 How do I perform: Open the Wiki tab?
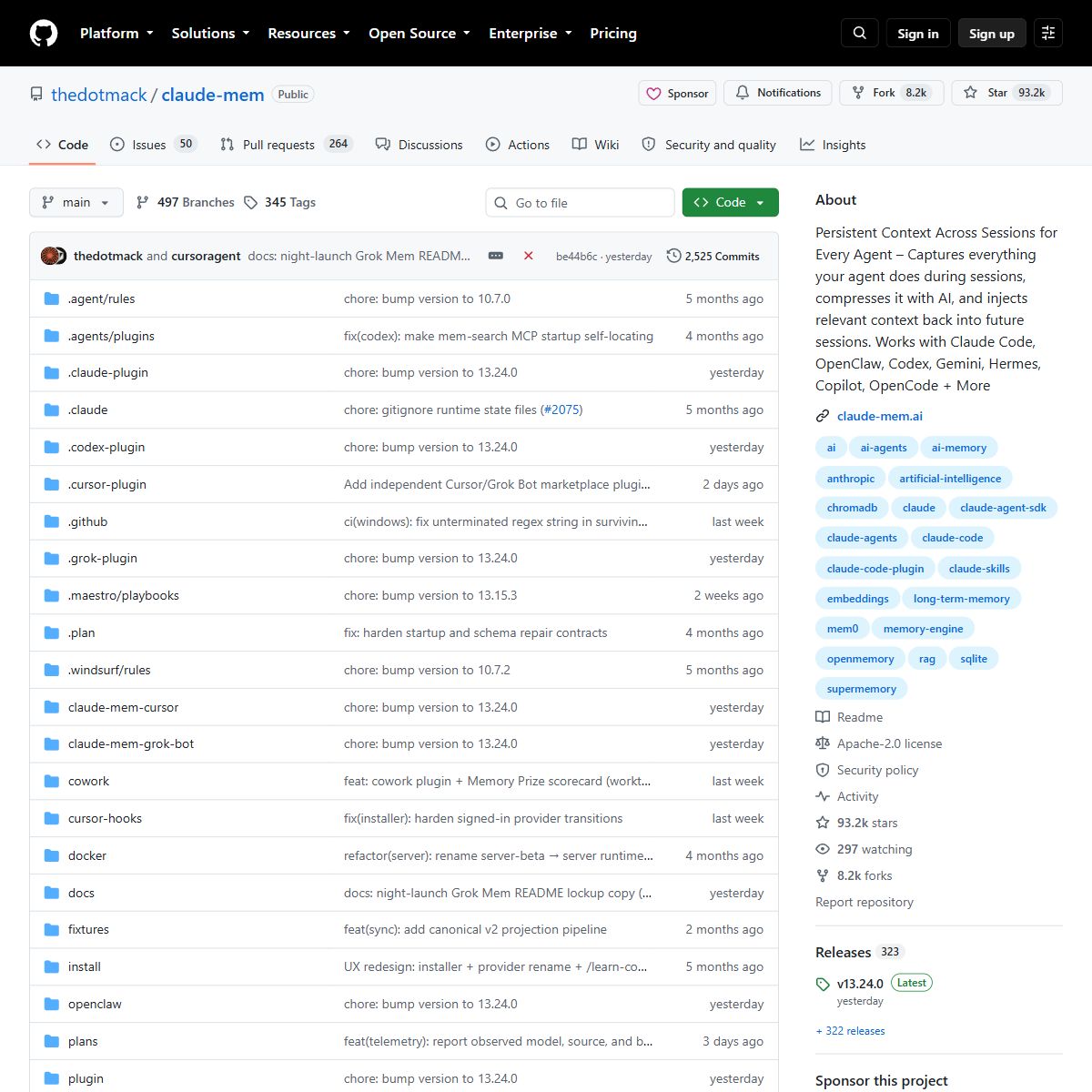point(596,144)
